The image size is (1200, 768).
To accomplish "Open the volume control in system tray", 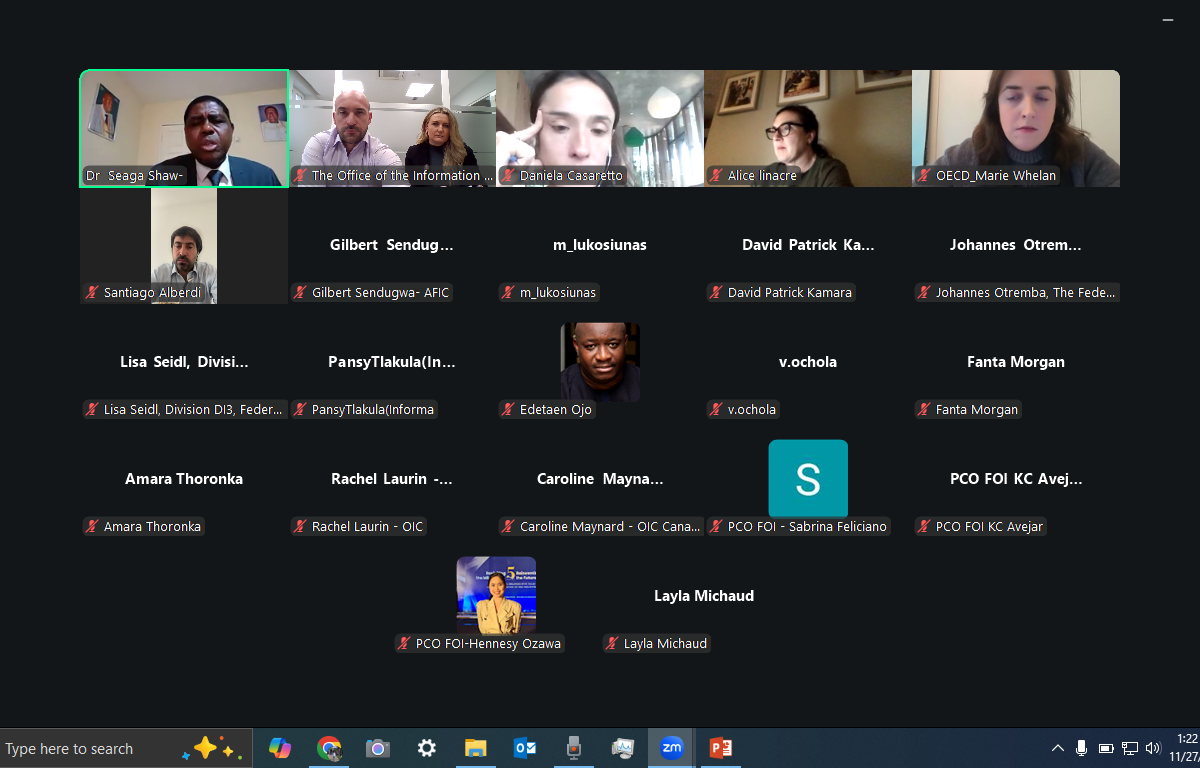I will 1153,748.
